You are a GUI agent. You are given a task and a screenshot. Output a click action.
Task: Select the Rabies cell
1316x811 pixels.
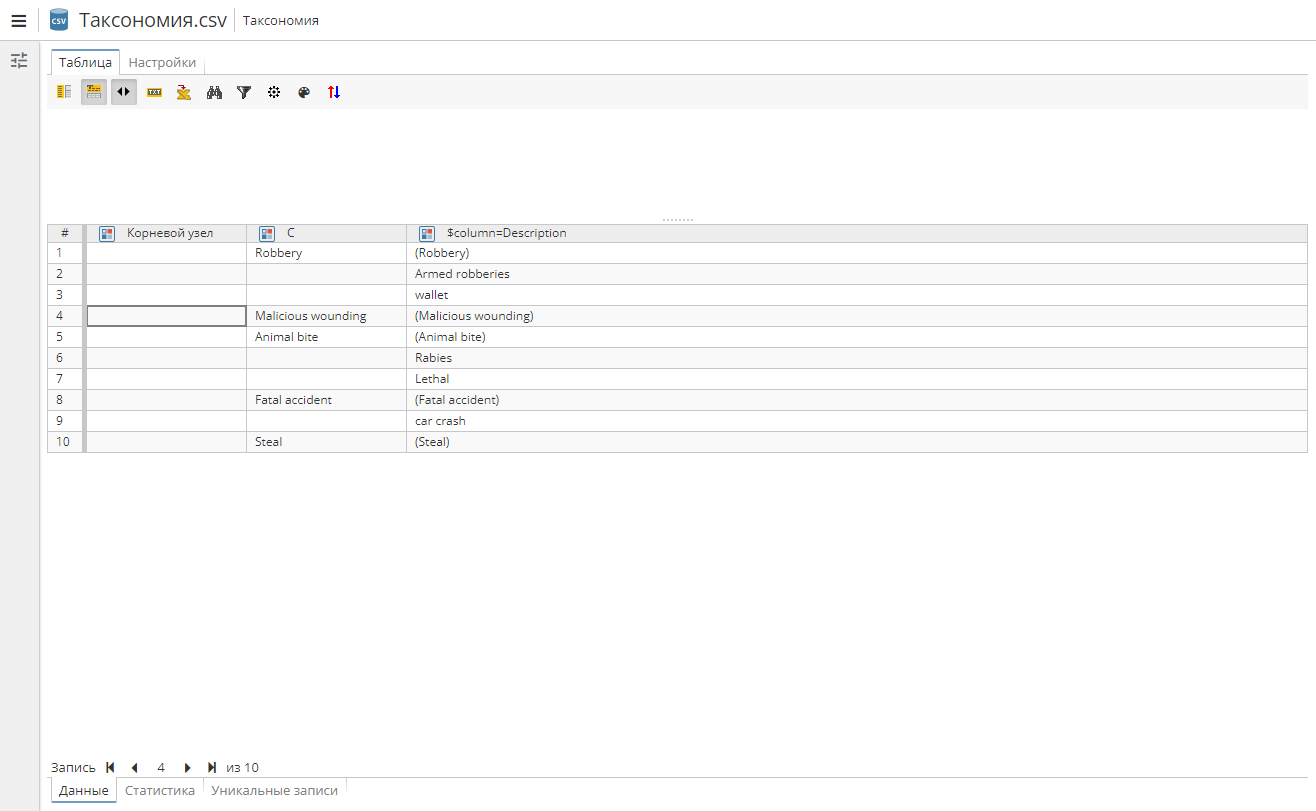pyautogui.click(x=857, y=358)
